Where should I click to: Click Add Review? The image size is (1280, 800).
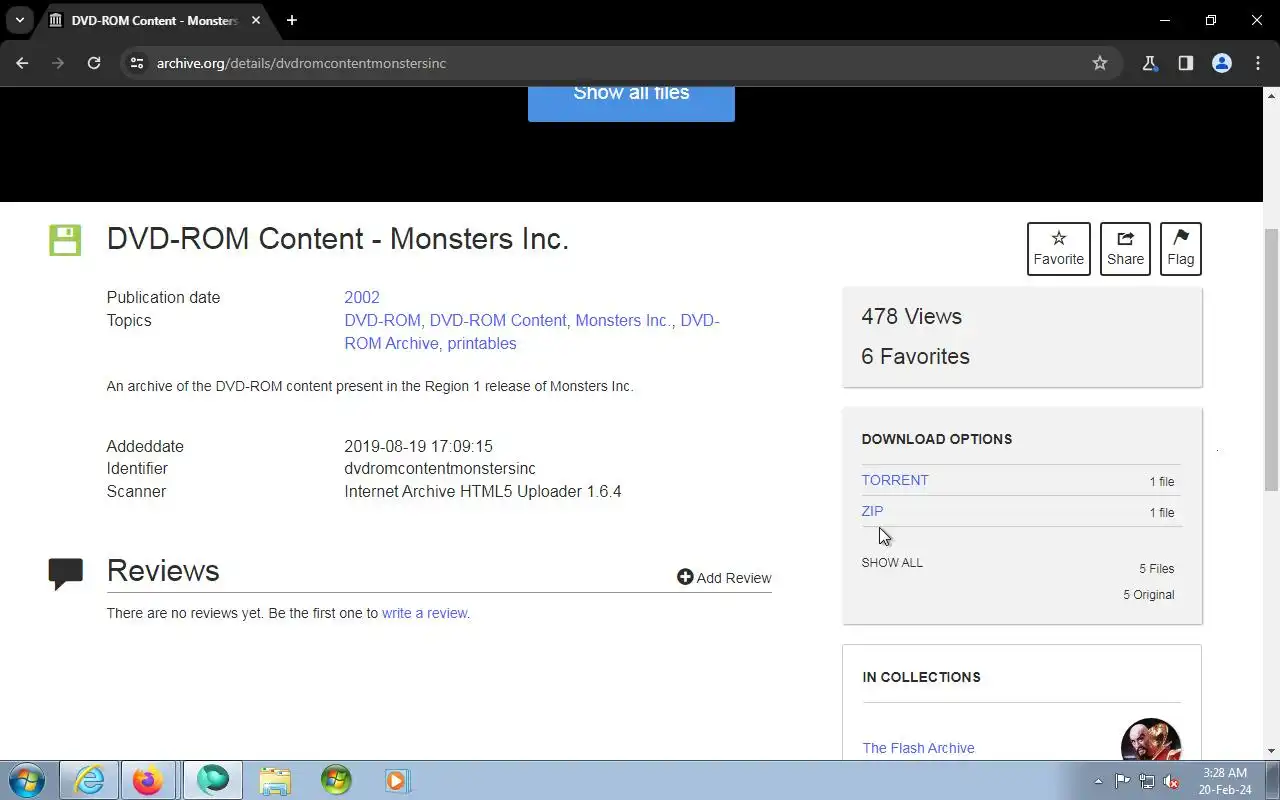coord(724,577)
